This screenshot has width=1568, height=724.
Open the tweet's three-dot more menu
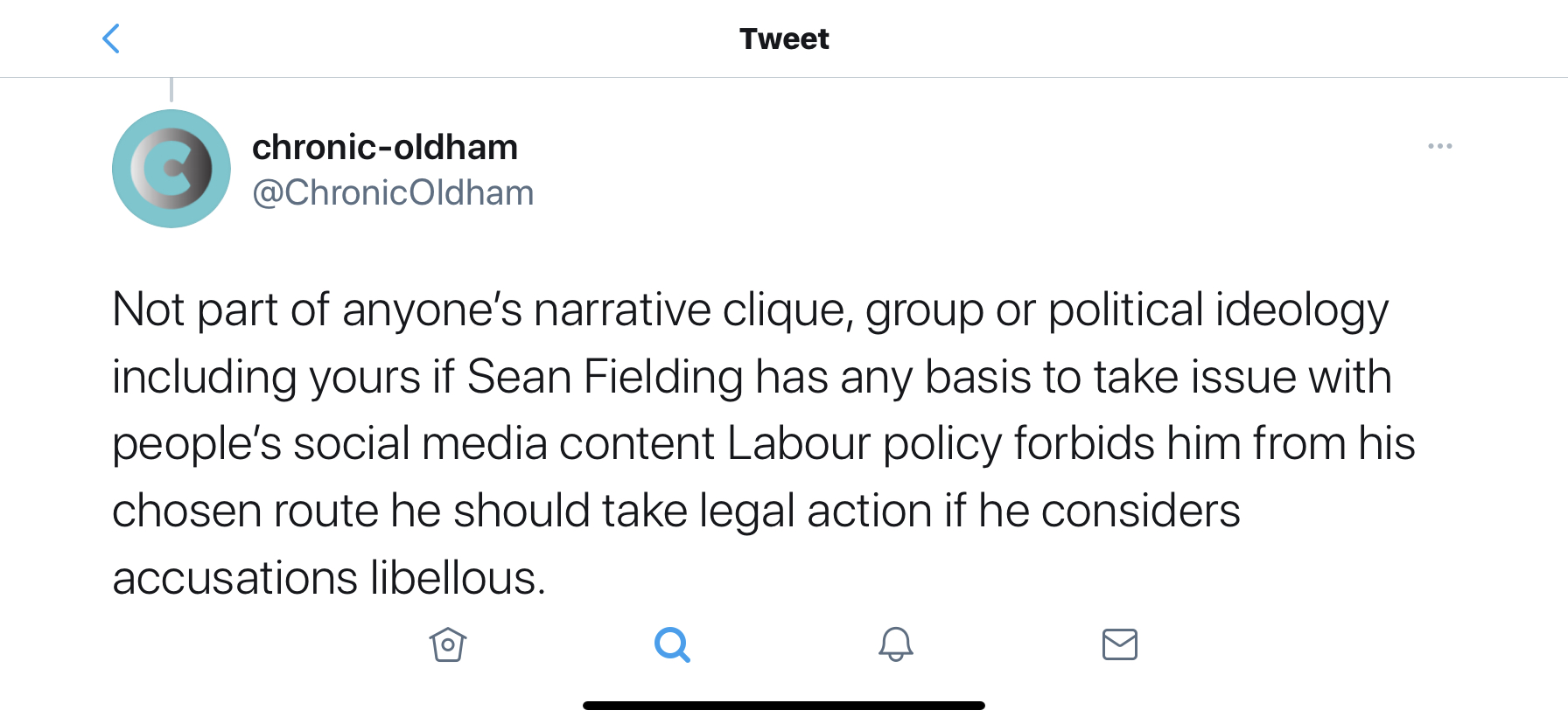tap(1439, 146)
